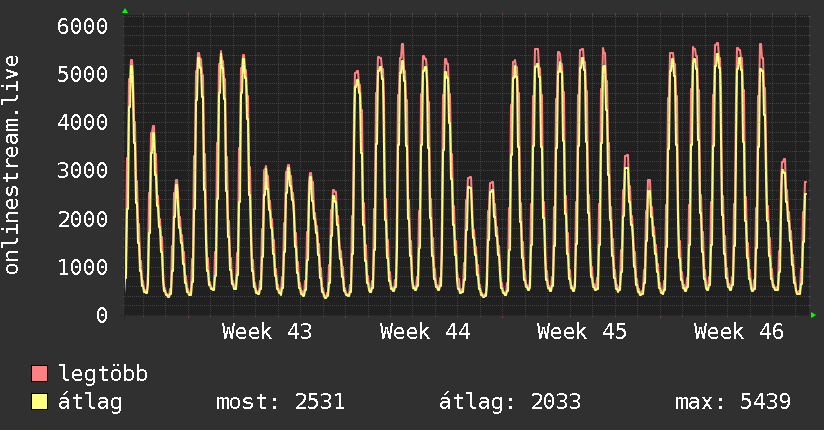
Task: Click the 6000 y-axis tick label
Action: tap(82, 26)
